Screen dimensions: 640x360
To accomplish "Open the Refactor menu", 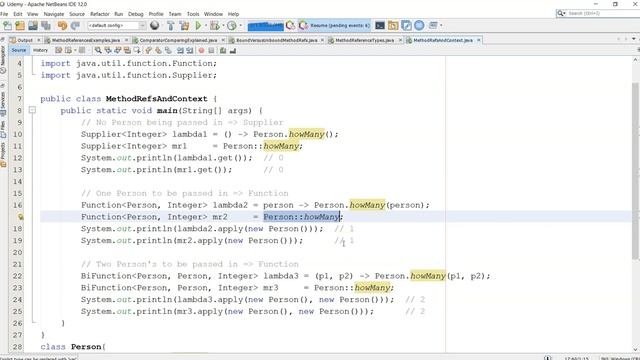I will point(100,14).
